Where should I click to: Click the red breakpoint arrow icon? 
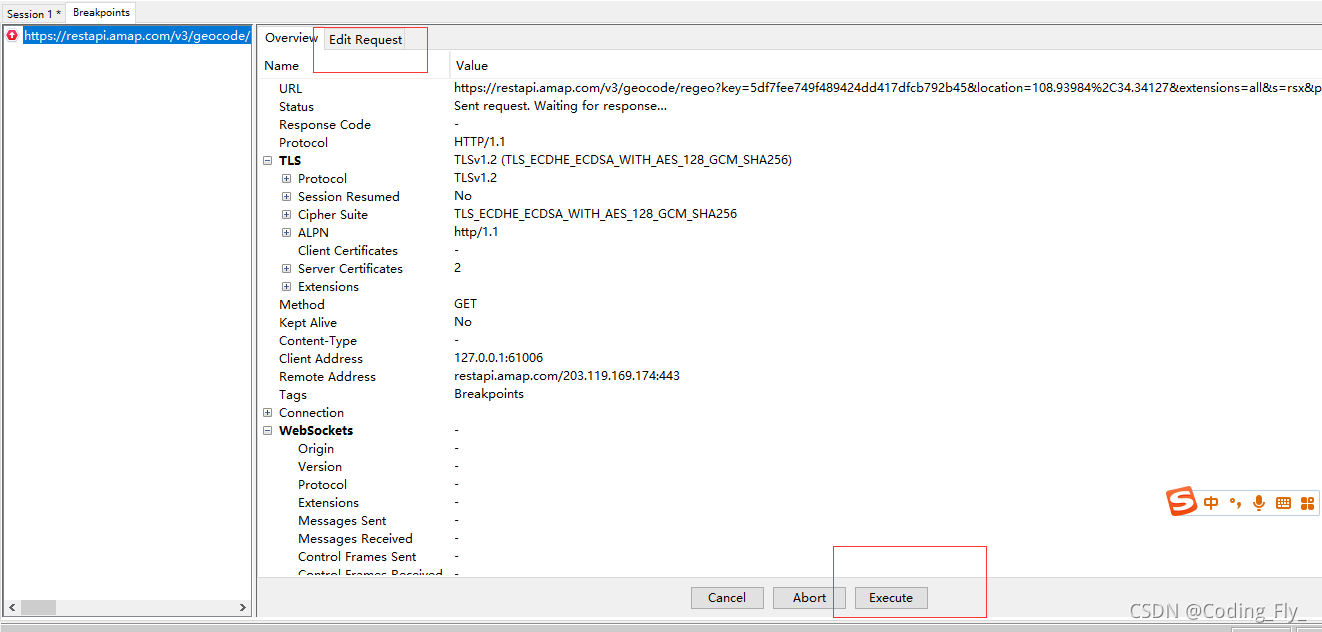coord(12,35)
